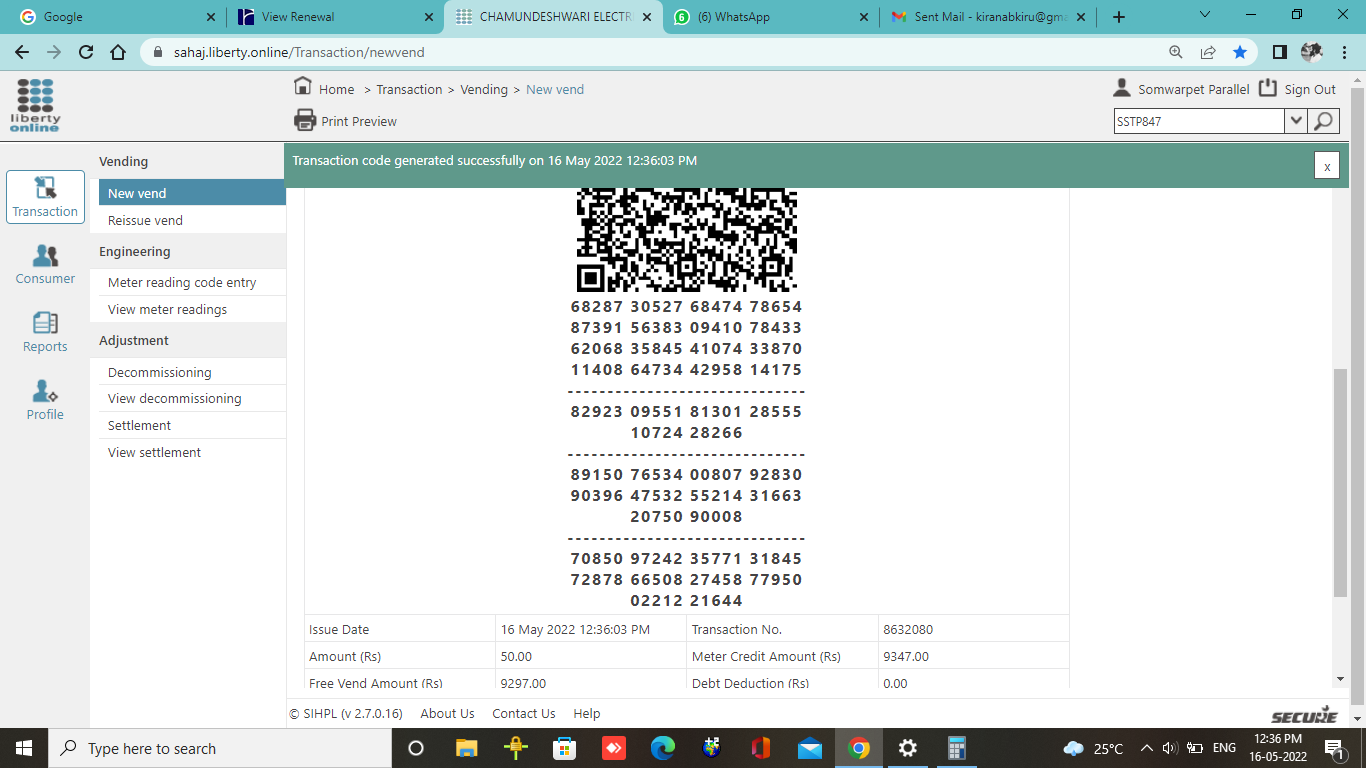
Task: Open the Chrome tab search chevron
Action: 1205,15
